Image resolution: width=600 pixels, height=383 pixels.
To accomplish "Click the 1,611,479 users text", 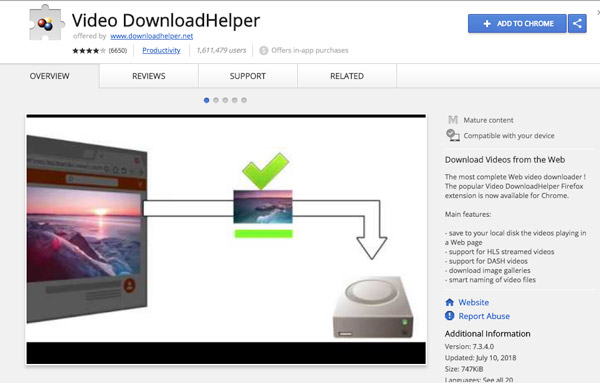I will (221, 51).
